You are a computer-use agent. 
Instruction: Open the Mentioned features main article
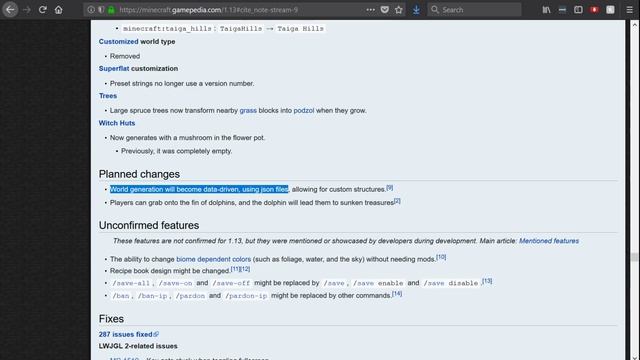[549, 241]
